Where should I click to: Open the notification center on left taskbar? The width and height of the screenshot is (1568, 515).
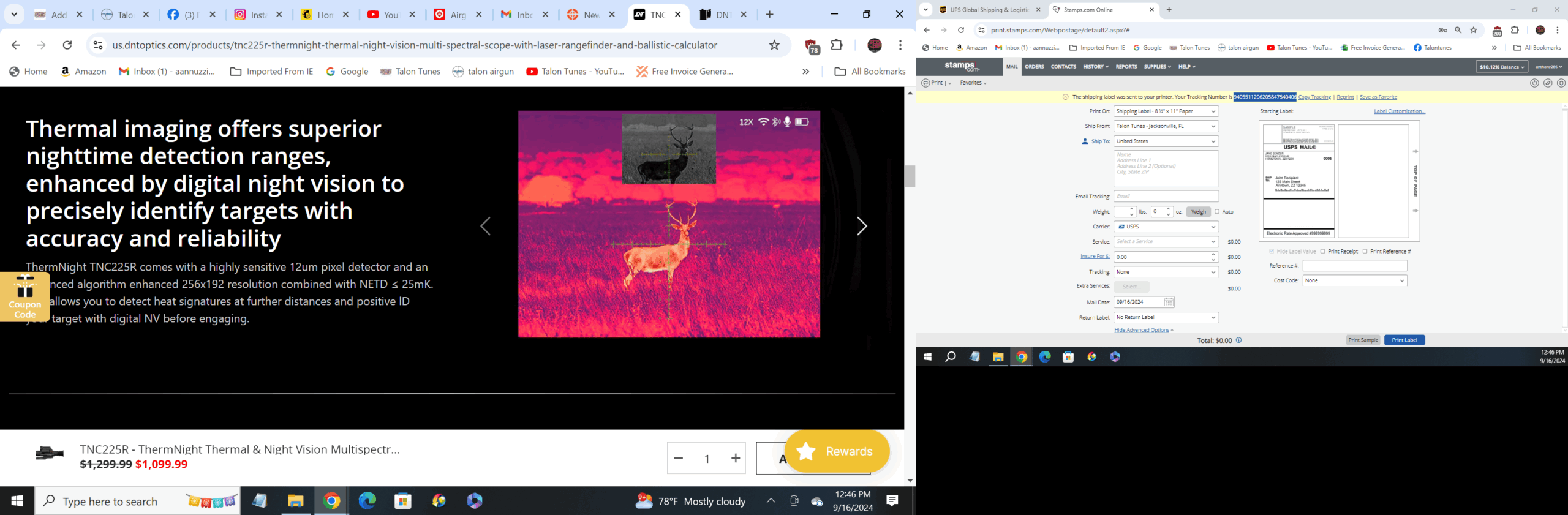(x=892, y=501)
